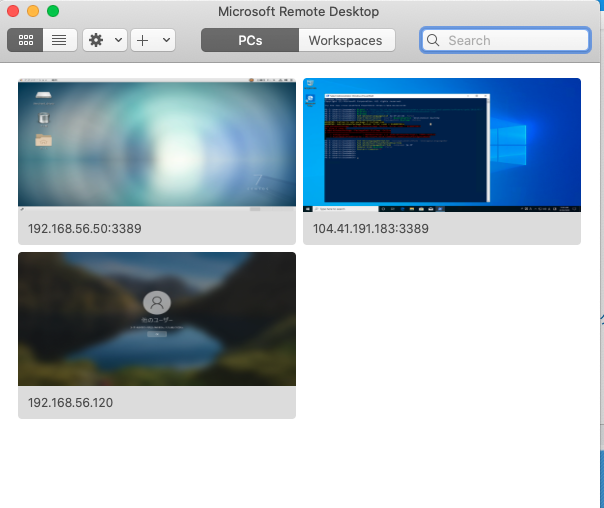Open the 192.168.56.120 login screen thumbnail
The image size is (604, 508).
coord(157,319)
